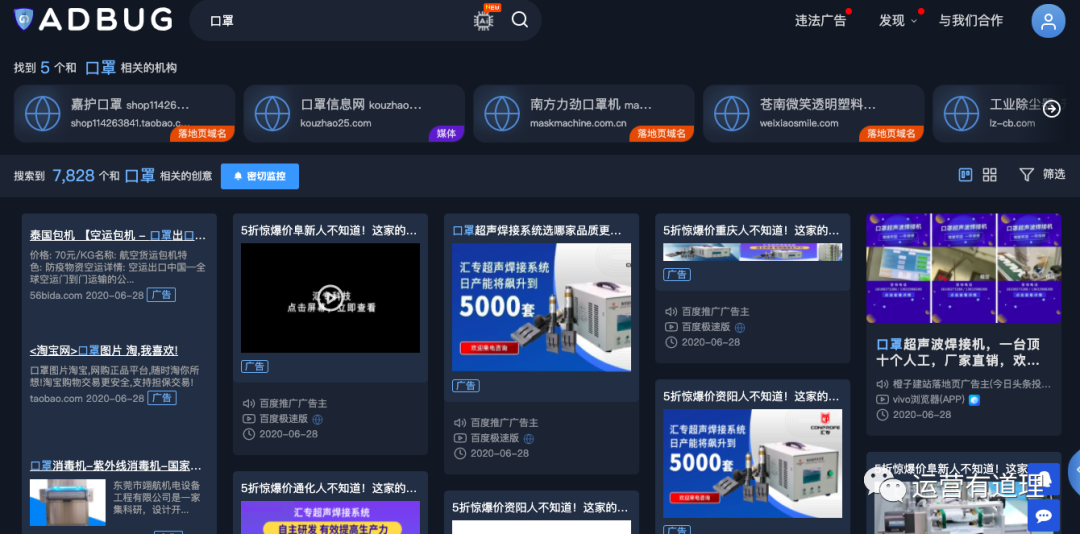Click the globe icon of 南方力劲口罩机
The height and width of the screenshot is (534, 1080).
(x=502, y=114)
